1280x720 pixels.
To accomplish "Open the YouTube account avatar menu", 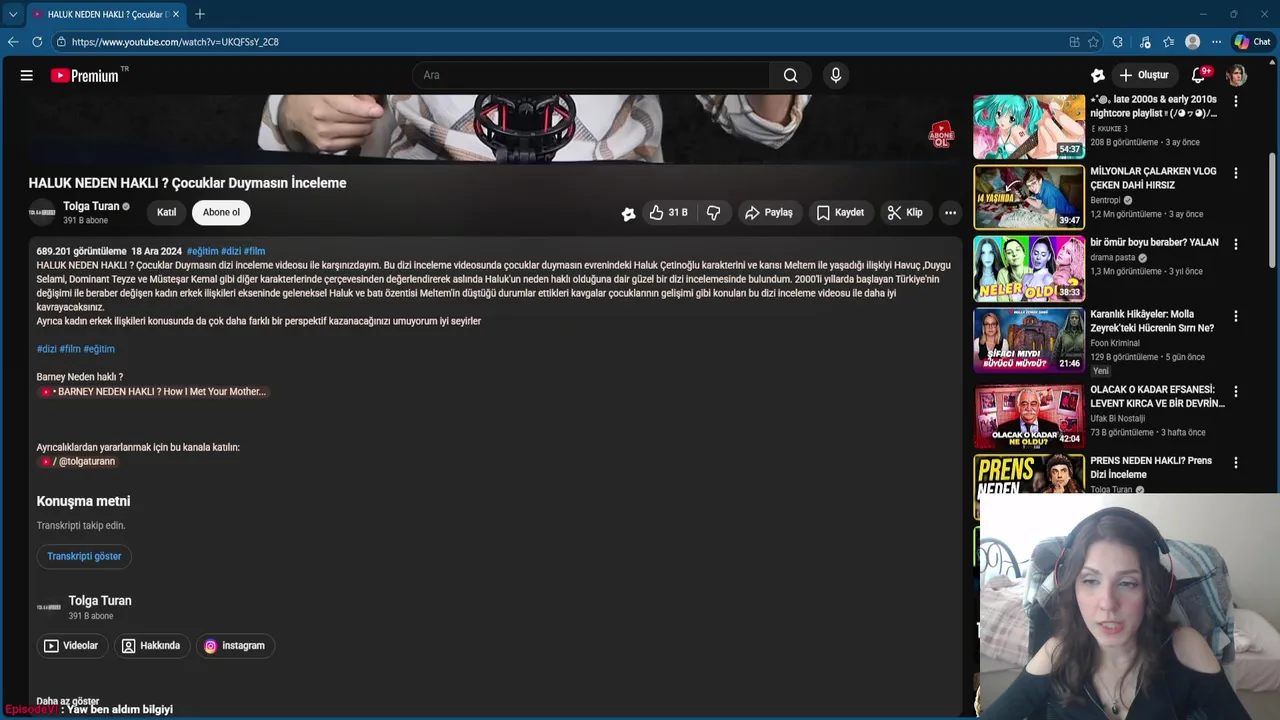I will [x=1237, y=75].
